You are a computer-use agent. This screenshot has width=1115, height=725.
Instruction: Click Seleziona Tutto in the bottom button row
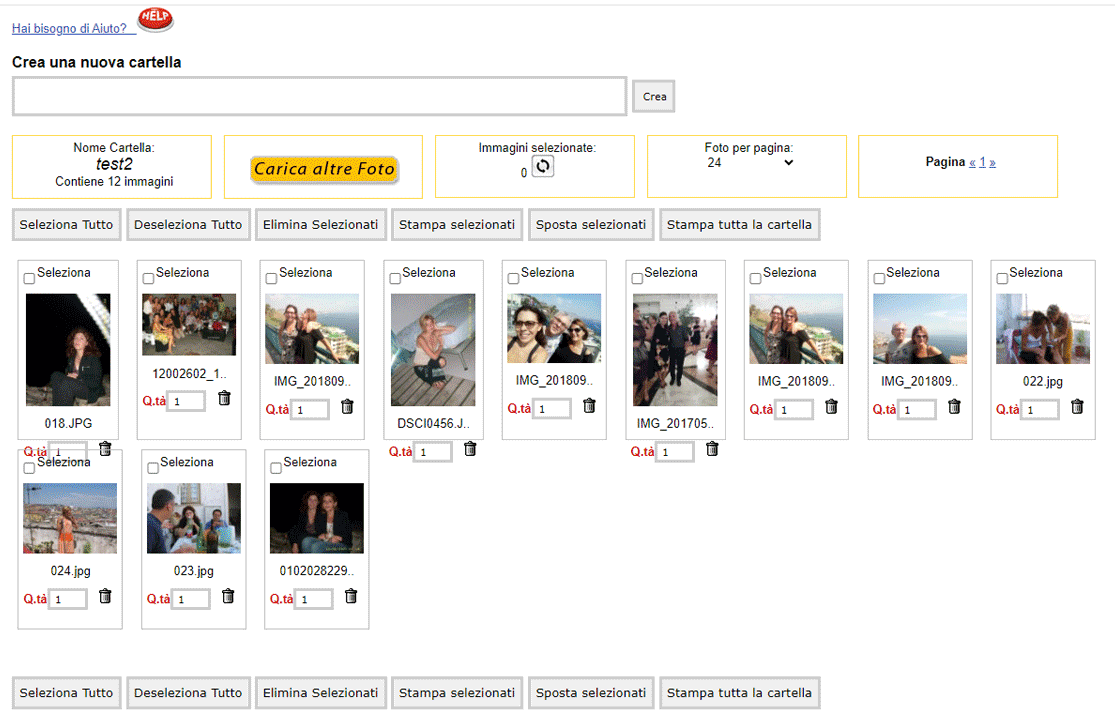[67, 693]
